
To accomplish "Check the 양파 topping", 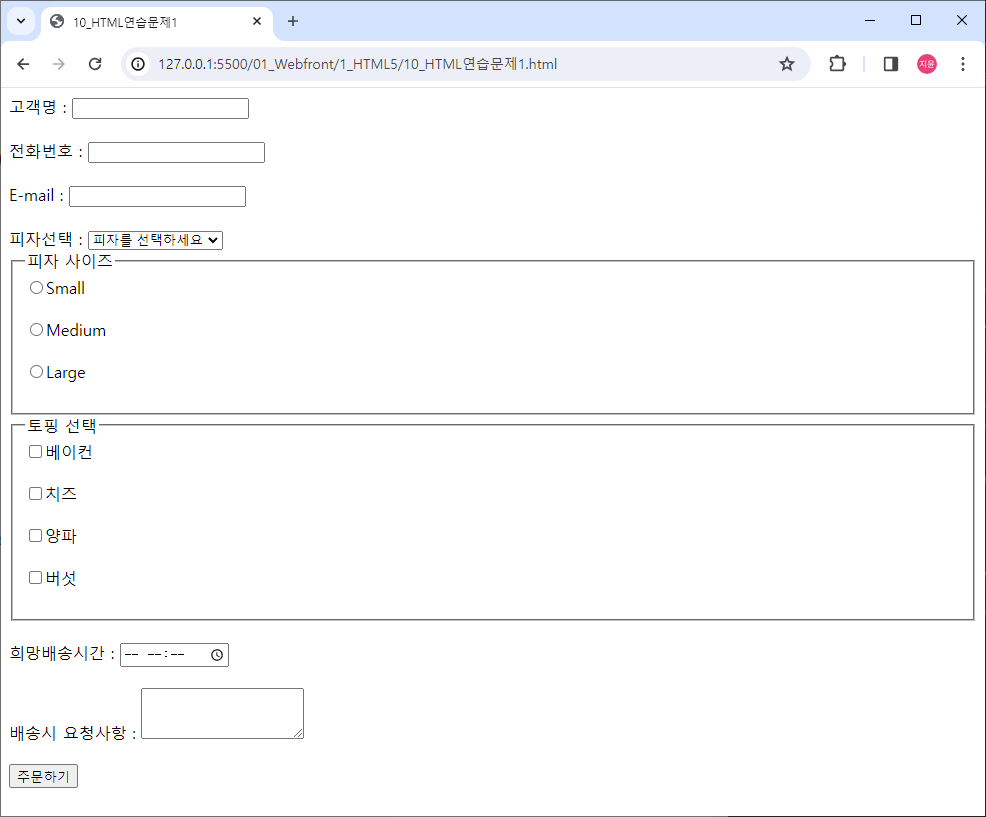I will click(x=35, y=535).
